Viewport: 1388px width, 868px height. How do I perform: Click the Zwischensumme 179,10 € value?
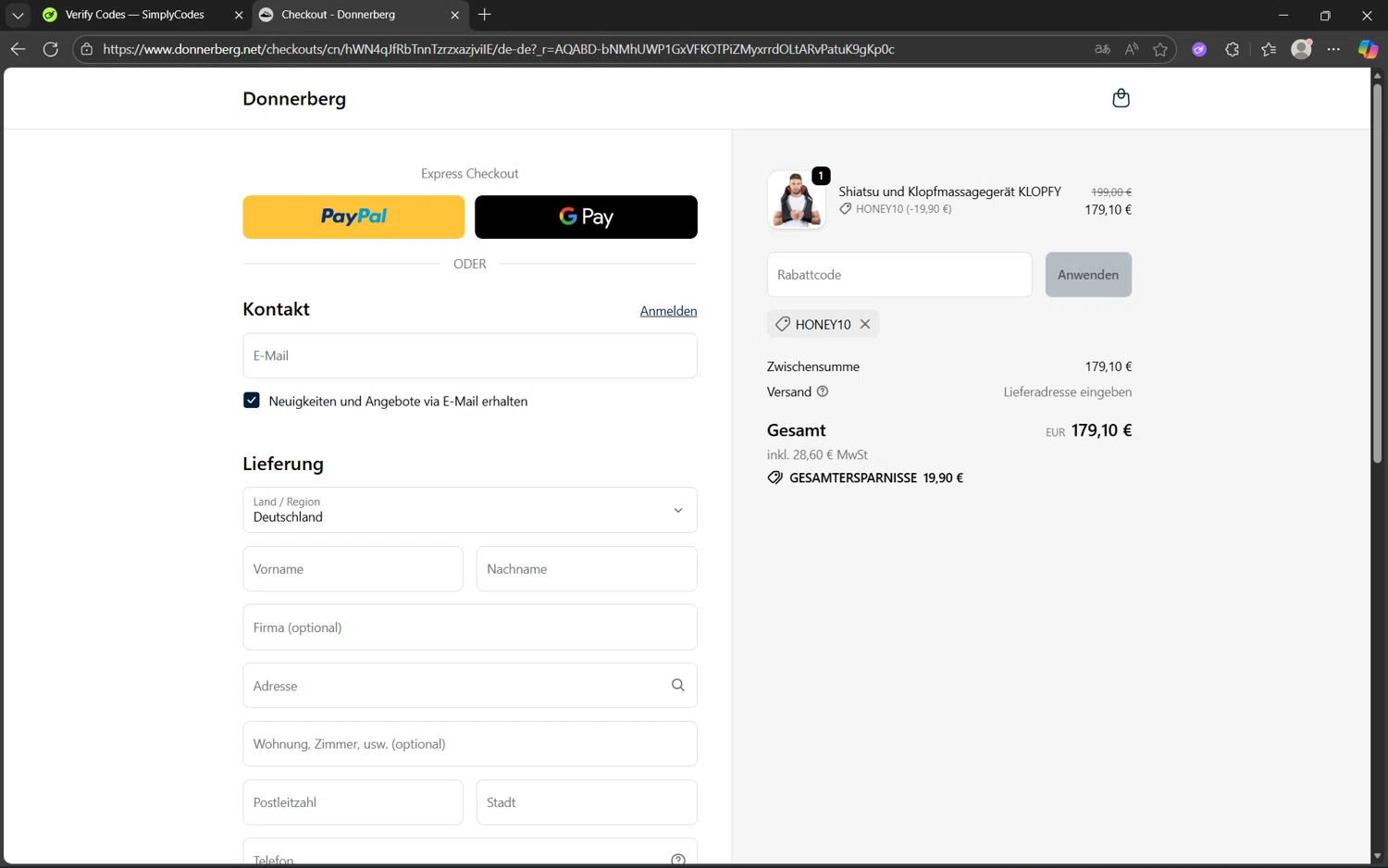[1109, 366]
